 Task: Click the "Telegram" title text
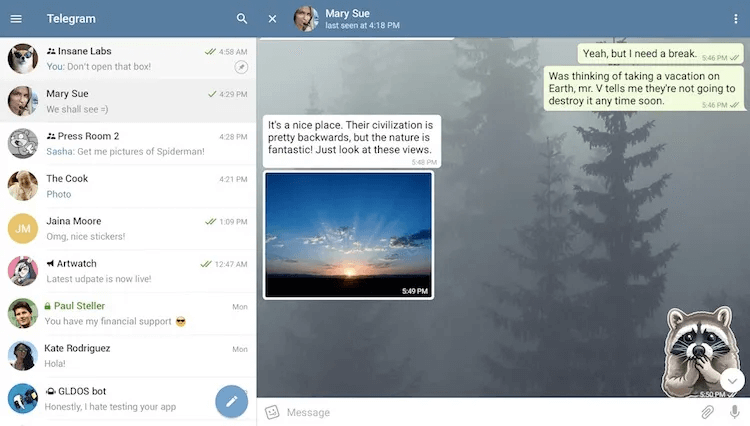pyautogui.click(x=71, y=19)
